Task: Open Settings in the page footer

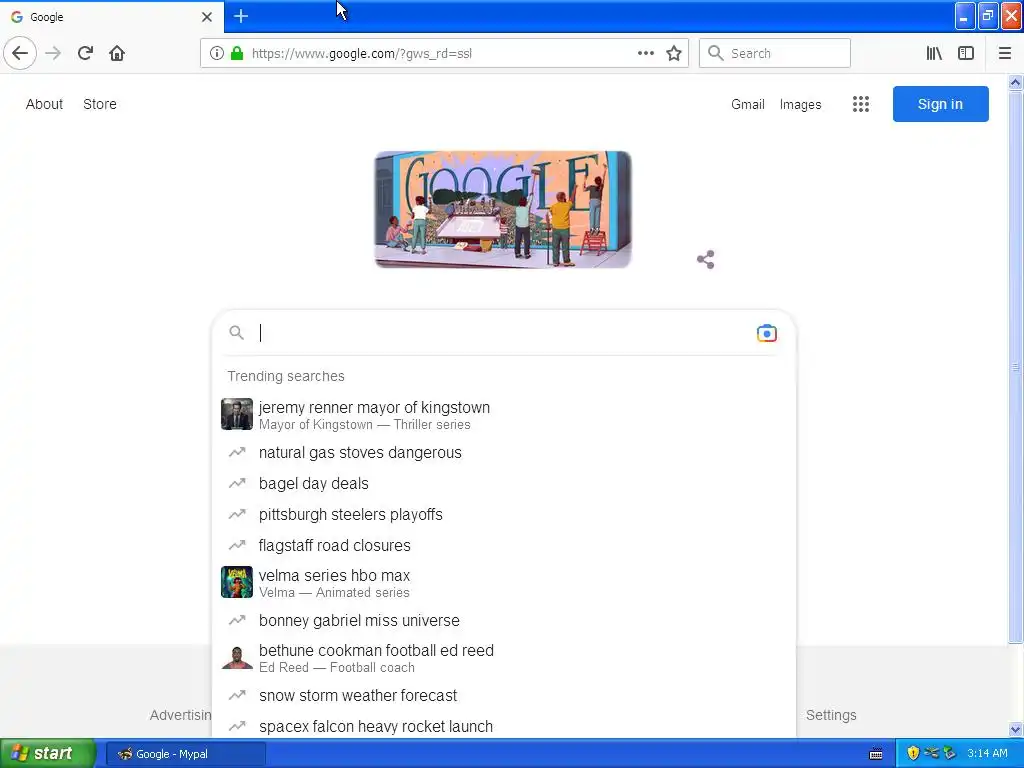Action: point(831,715)
